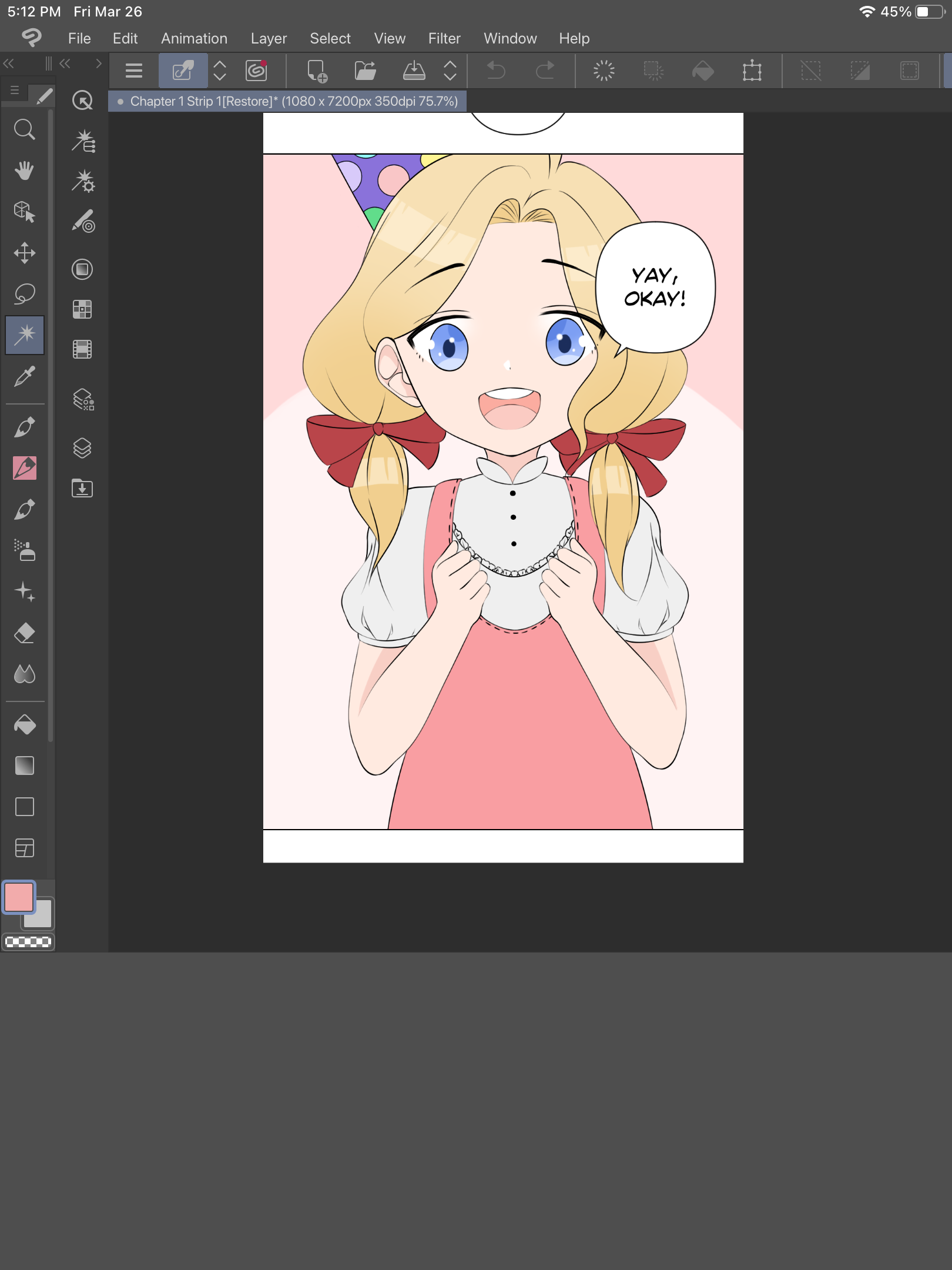952x1270 pixels.
Task: Select the Eraser tool
Action: tap(24, 633)
